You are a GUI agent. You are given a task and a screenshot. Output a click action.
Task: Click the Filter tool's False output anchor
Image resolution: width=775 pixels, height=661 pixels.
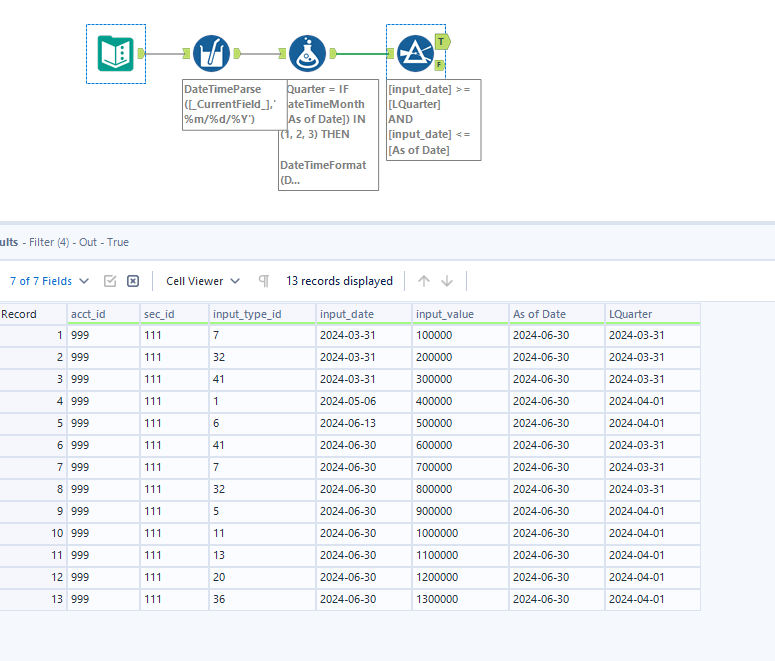[439, 64]
